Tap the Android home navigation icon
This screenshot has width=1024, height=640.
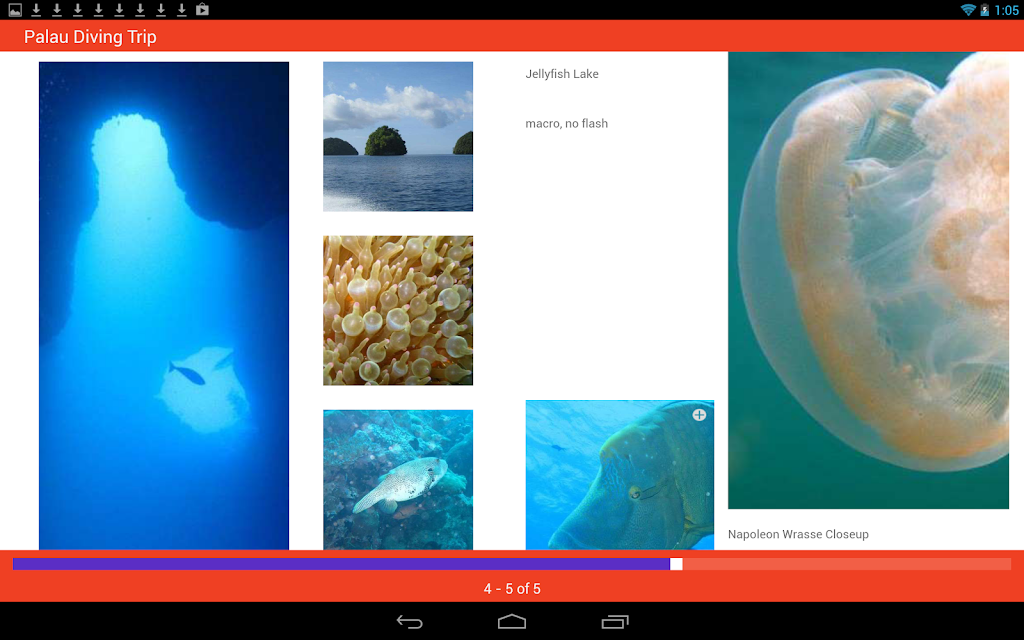[x=511, y=622]
